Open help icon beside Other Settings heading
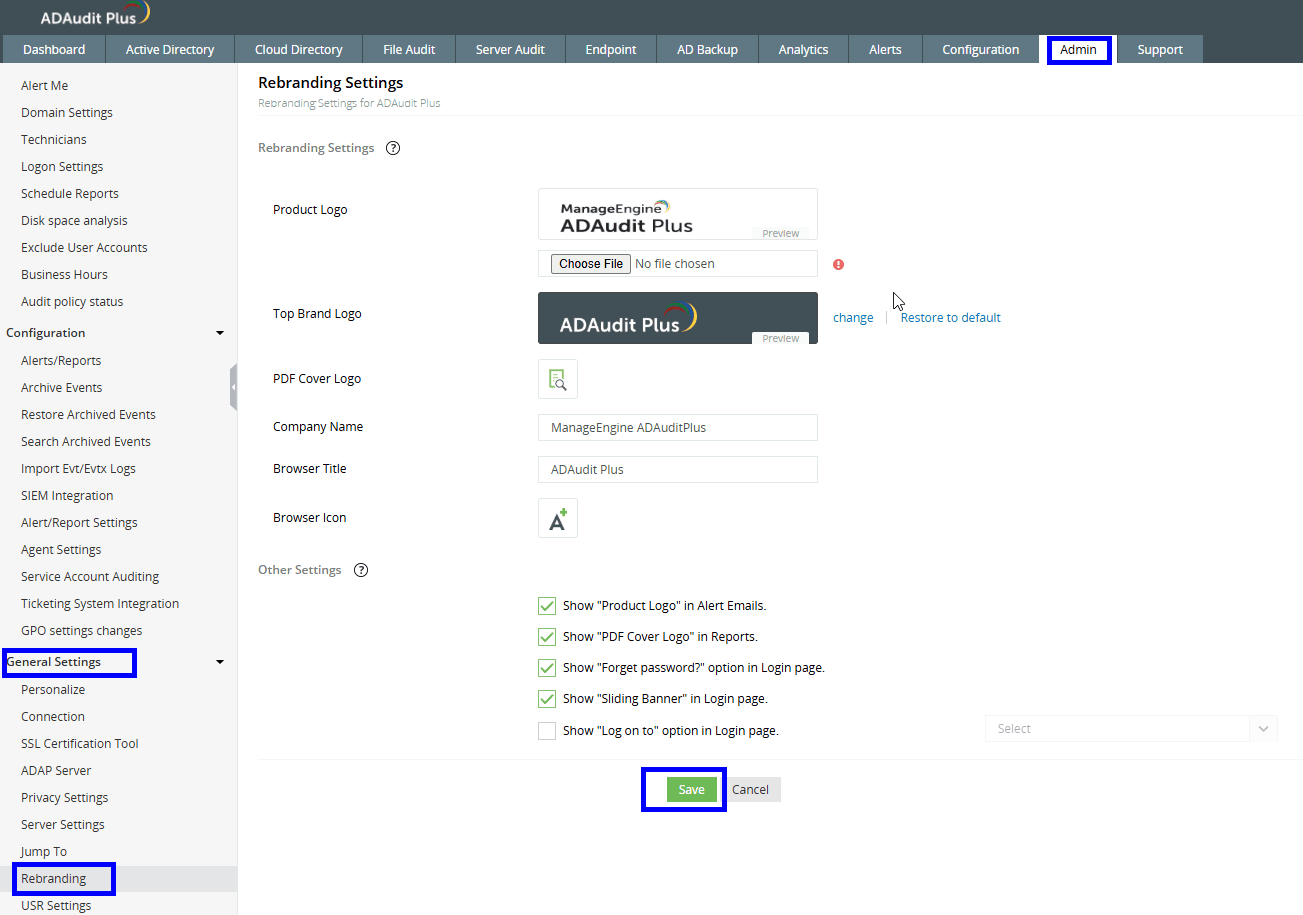Image resolution: width=1303 pixels, height=915 pixels. (361, 570)
